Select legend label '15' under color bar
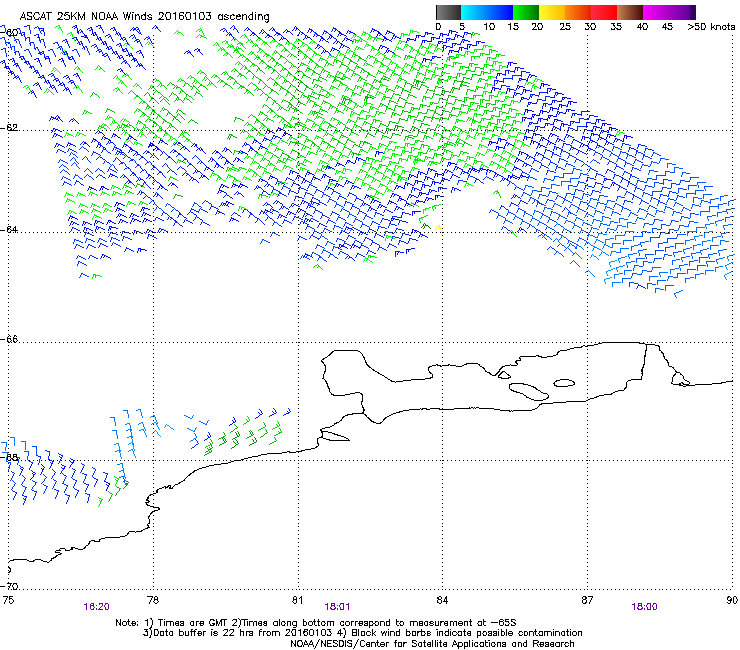 513,27
